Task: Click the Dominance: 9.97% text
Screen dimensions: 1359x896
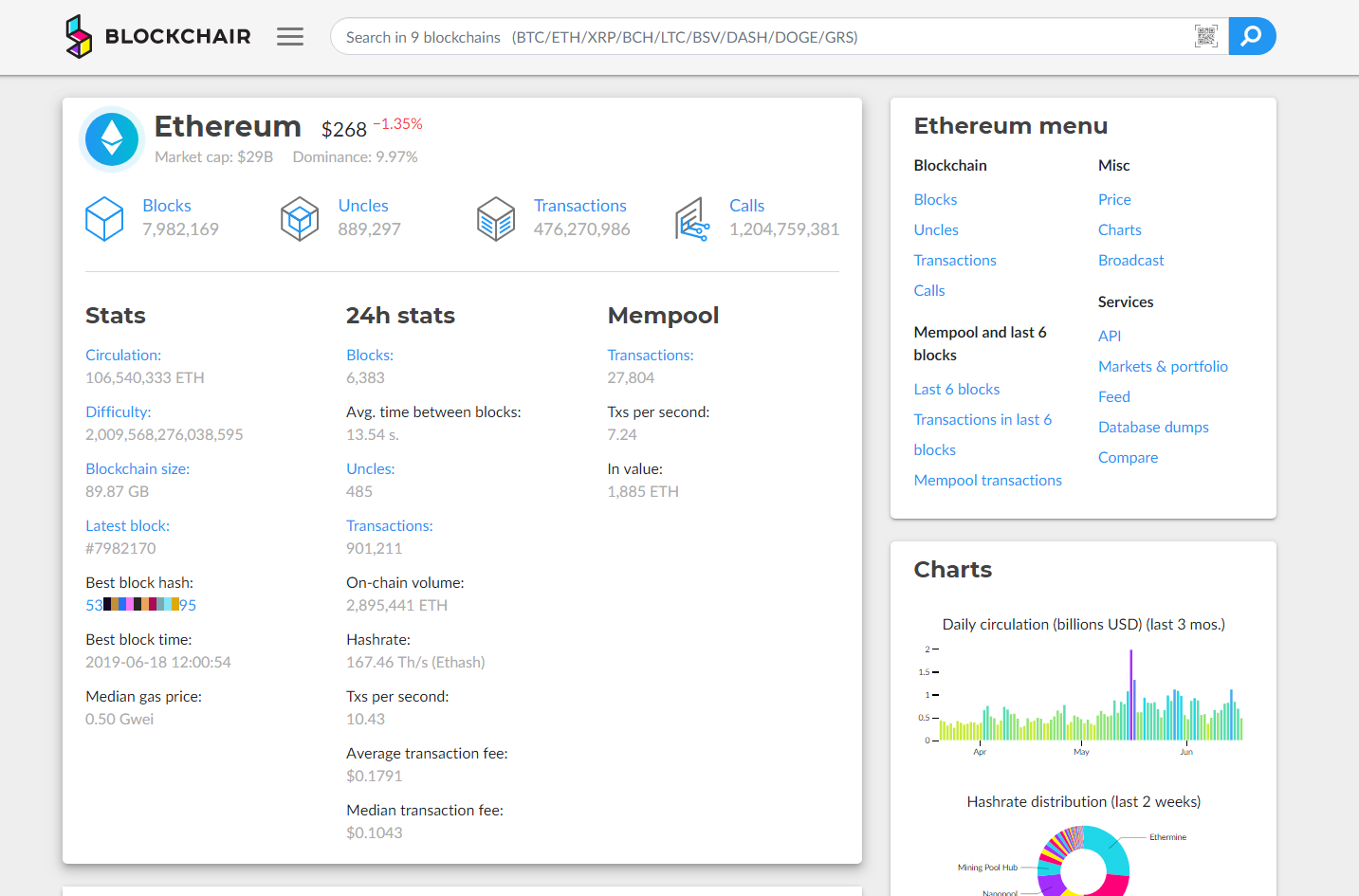Action: 355,156
